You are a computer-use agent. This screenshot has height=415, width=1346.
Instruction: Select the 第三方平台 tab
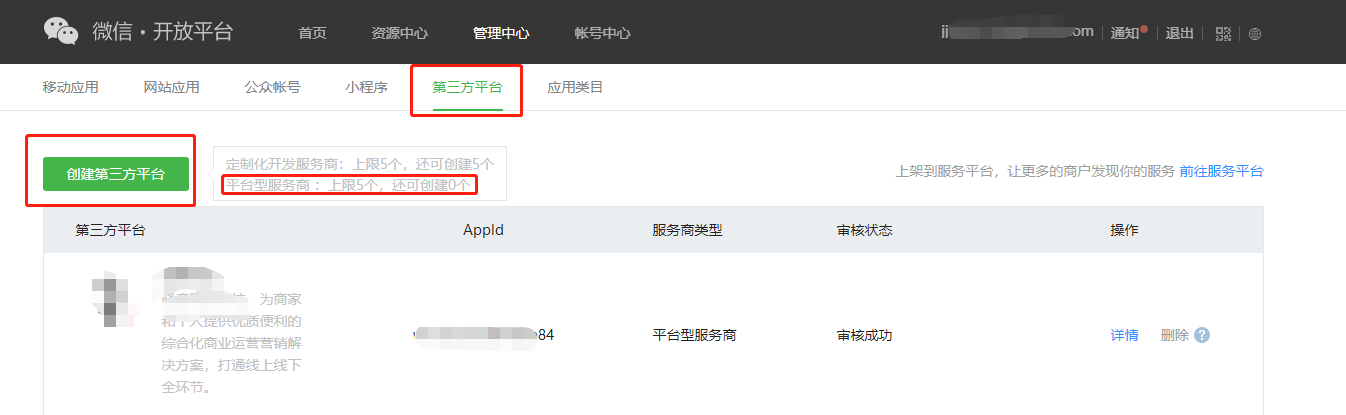(467, 87)
